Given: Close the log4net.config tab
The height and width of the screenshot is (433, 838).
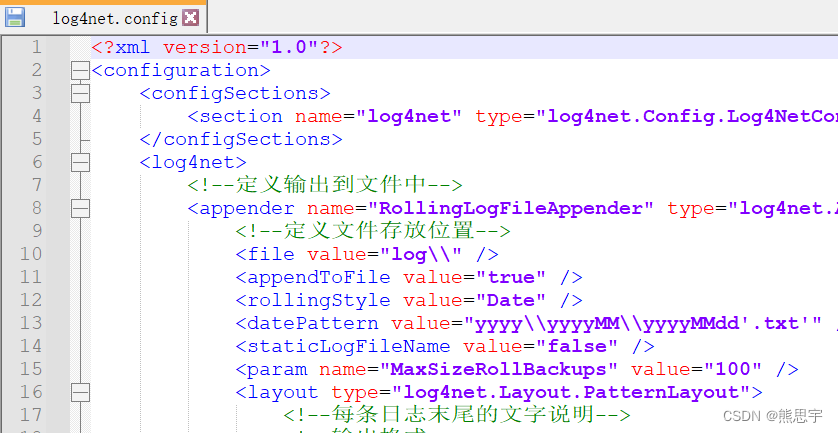Looking at the screenshot, I should tap(190, 18).
